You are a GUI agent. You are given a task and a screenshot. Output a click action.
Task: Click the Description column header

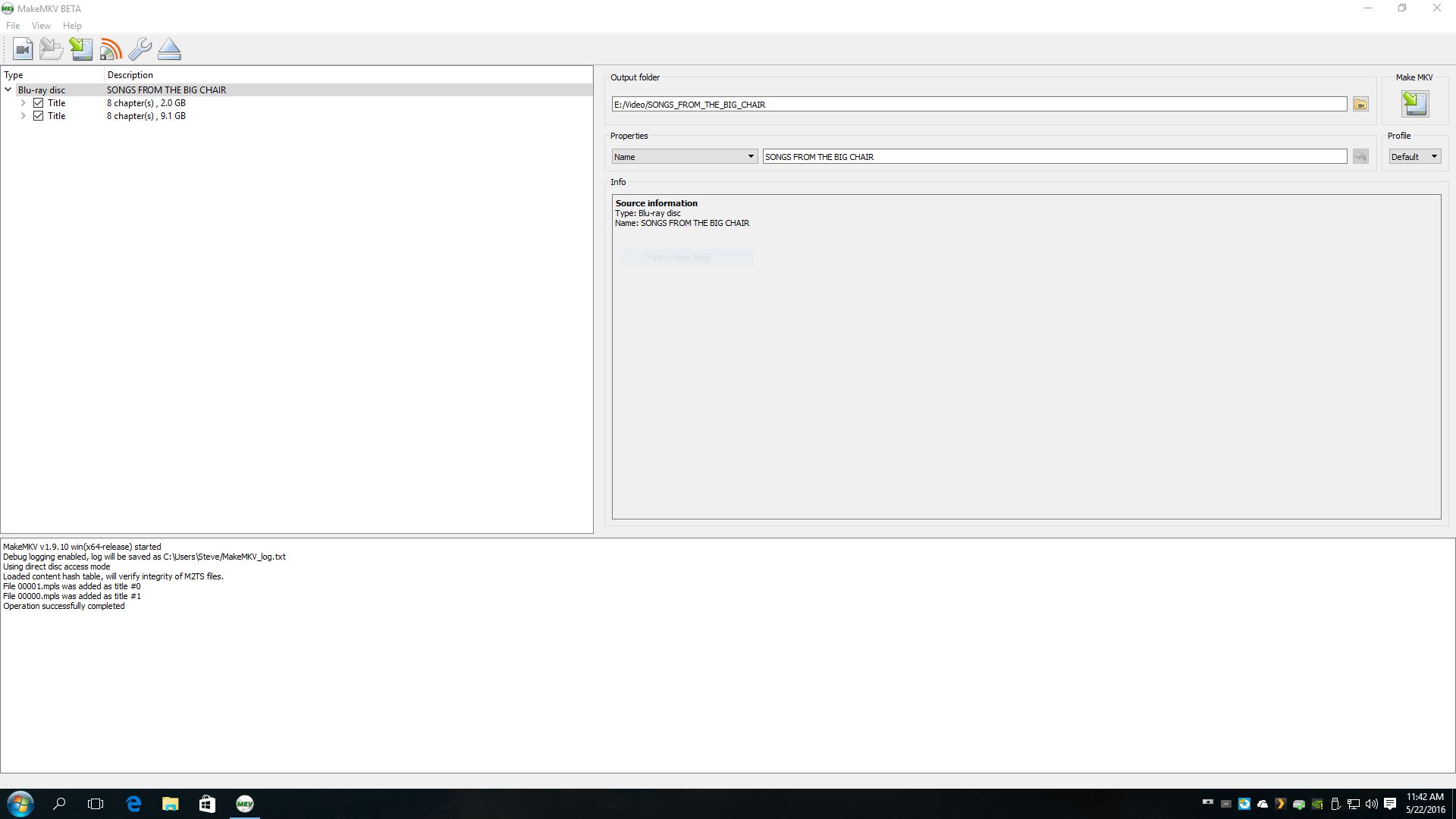click(347, 75)
